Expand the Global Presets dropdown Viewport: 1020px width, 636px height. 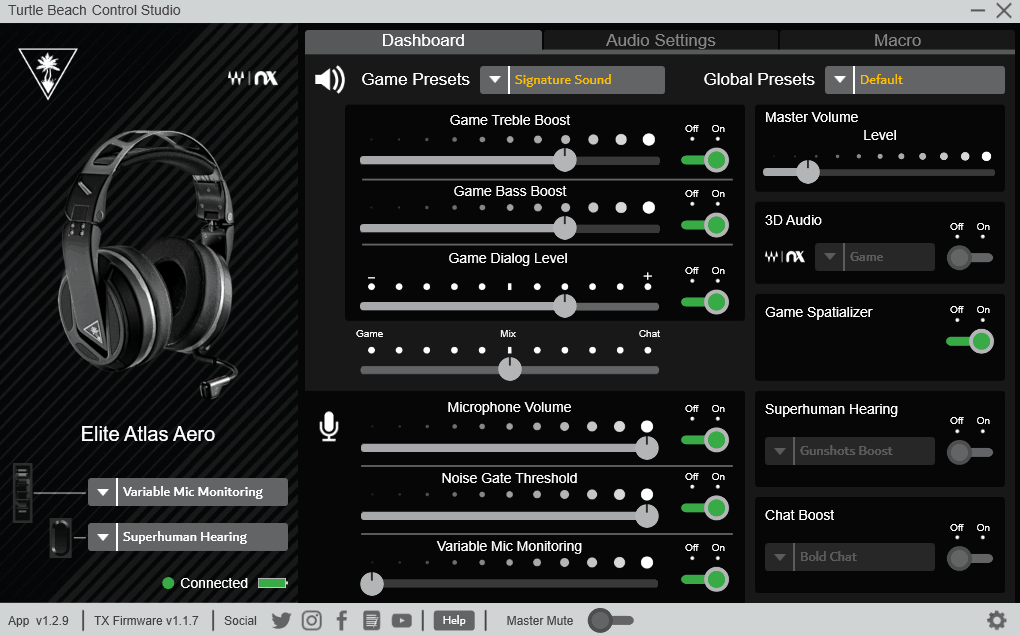838,79
